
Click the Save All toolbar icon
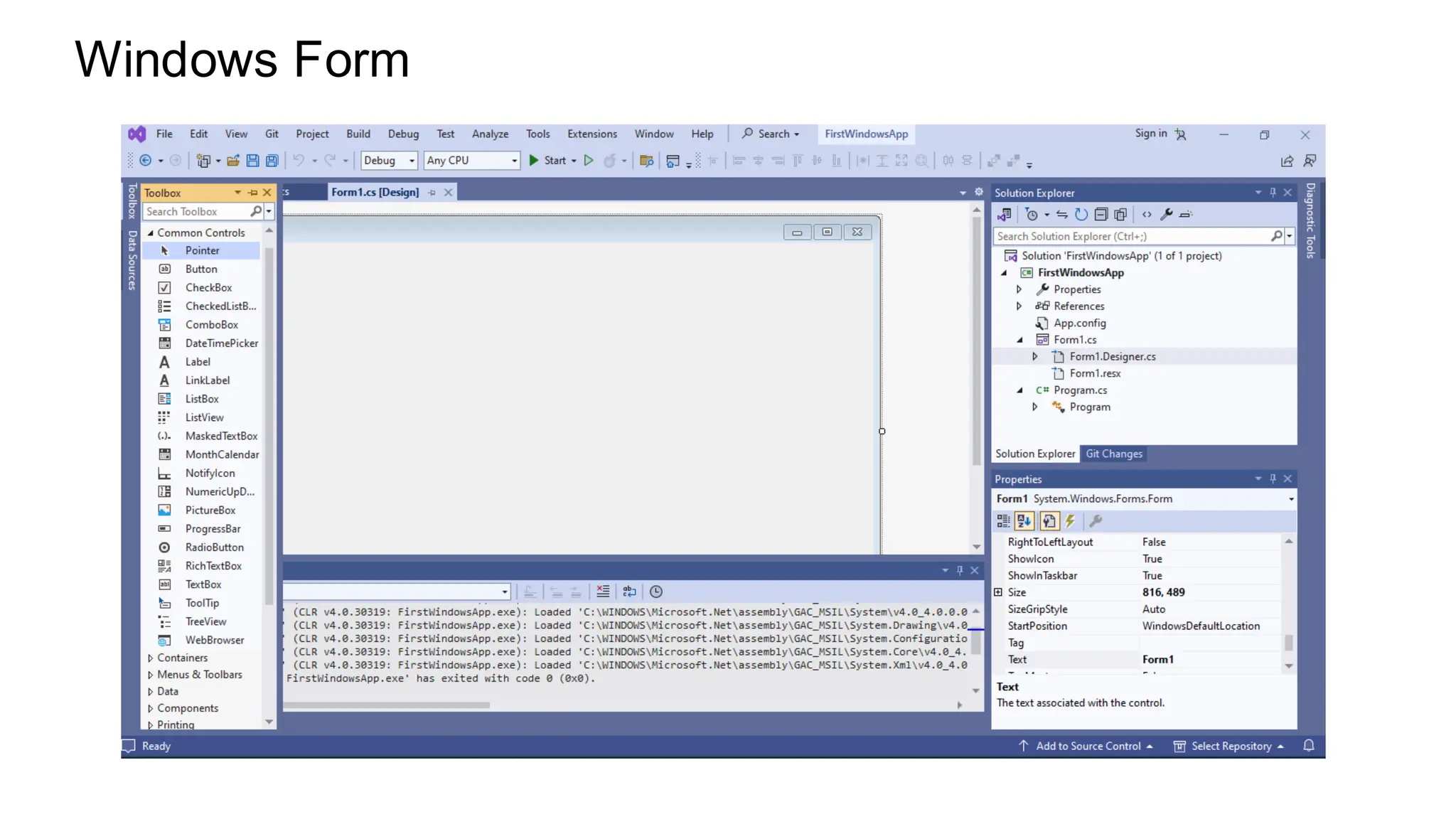tap(272, 161)
